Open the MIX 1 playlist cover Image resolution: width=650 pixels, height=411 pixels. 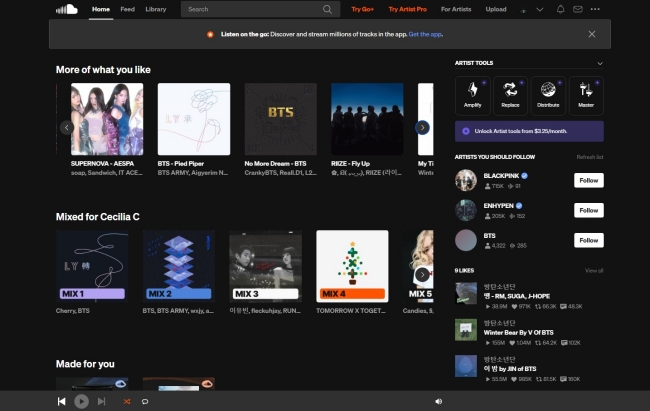[92, 266]
